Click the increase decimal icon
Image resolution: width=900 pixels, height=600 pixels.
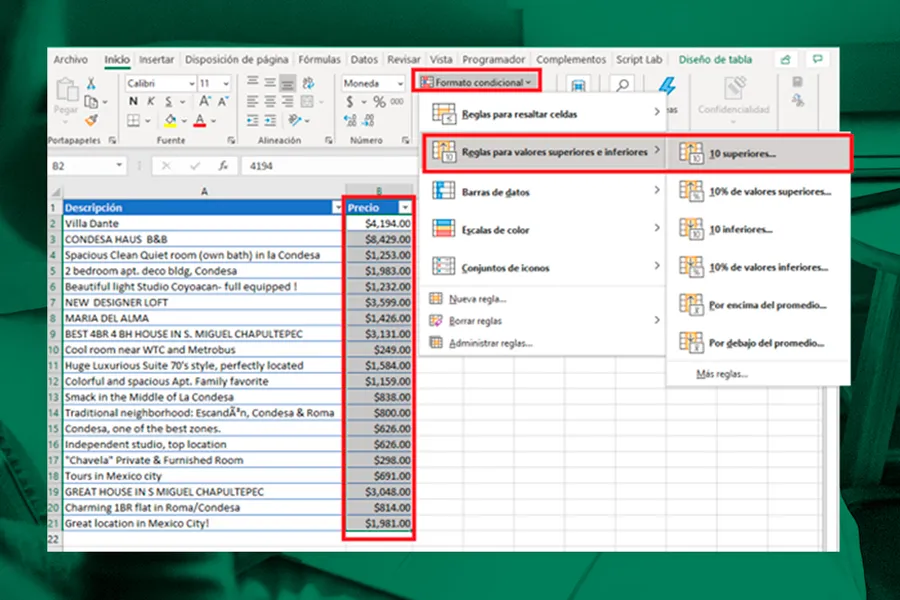(x=350, y=121)
